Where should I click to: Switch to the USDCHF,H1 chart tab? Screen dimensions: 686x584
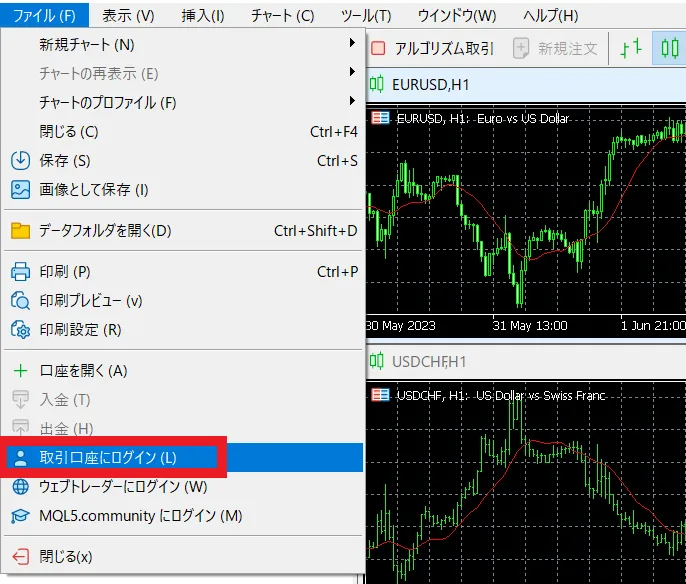(x=526, y=361)
